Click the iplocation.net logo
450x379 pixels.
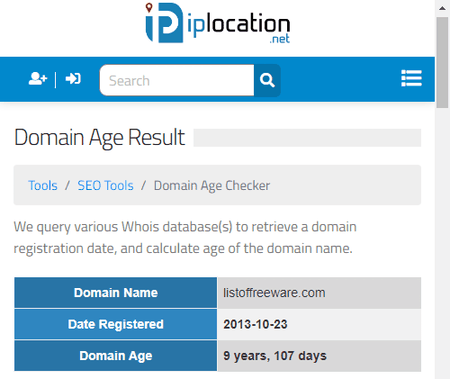(218, 23)
